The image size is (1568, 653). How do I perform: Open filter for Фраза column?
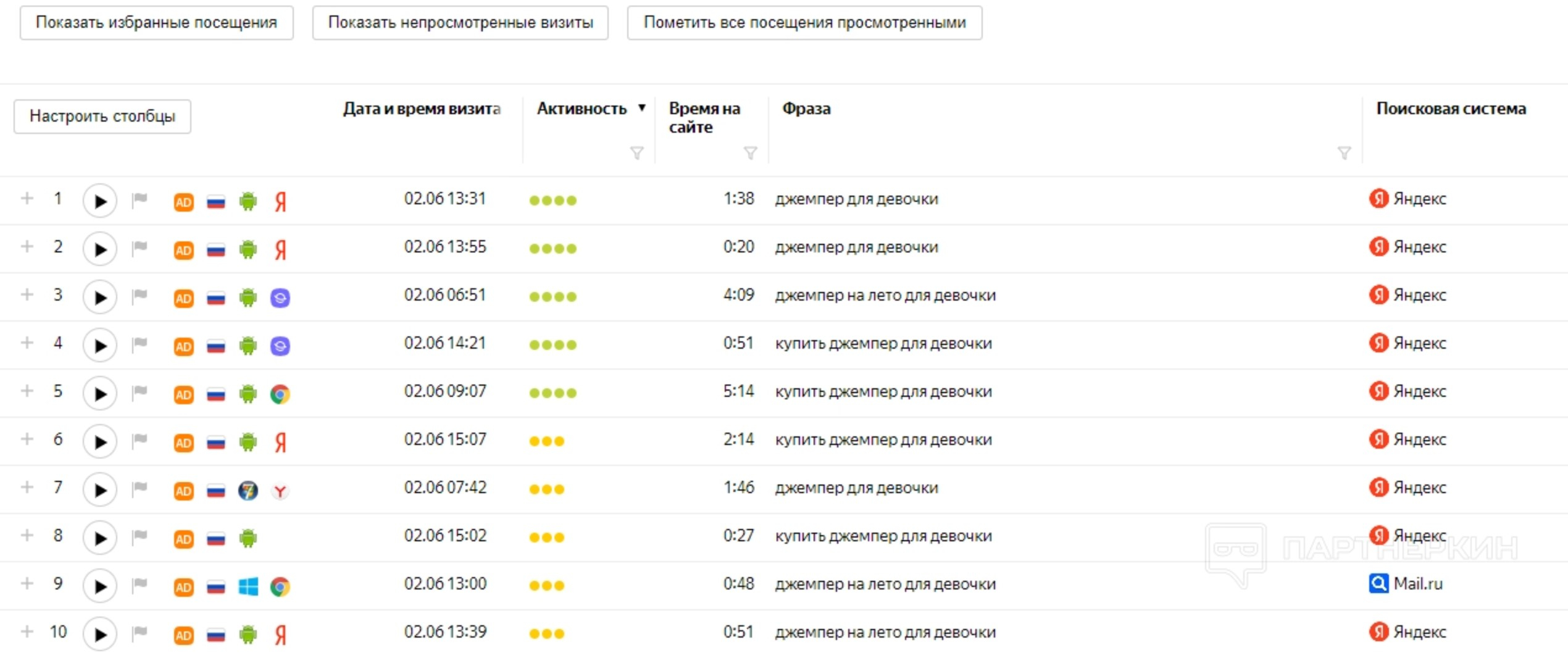point(1344,153)
